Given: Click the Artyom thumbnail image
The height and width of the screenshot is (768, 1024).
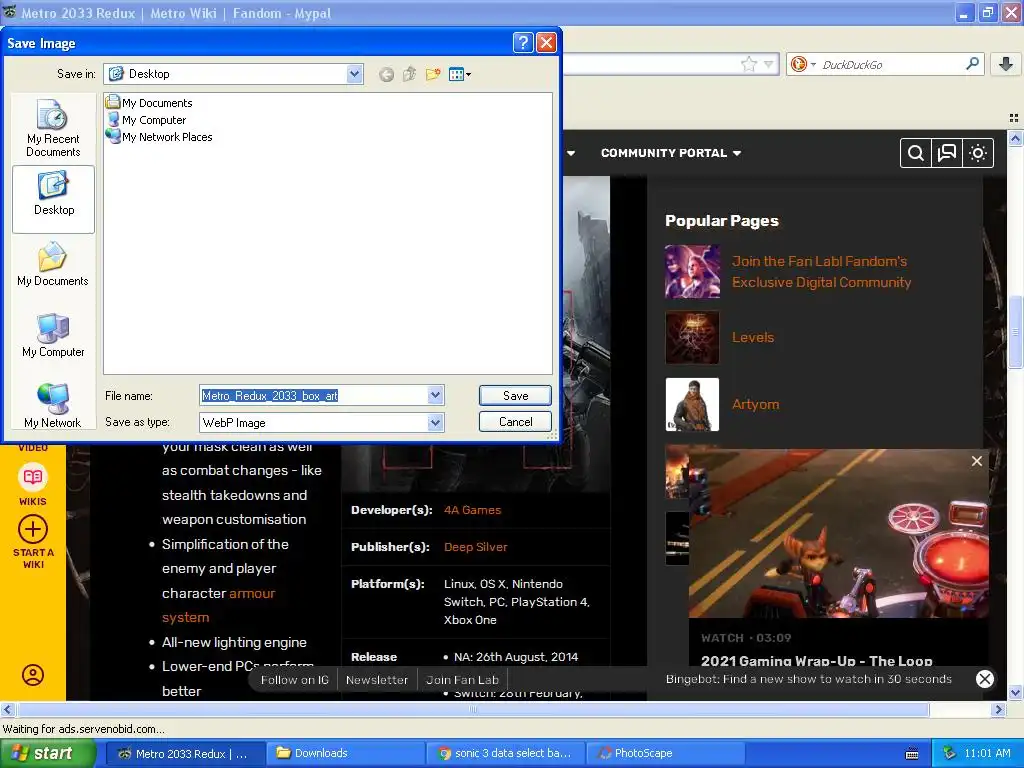Looking at the screenshot, I should pos(692,404).
